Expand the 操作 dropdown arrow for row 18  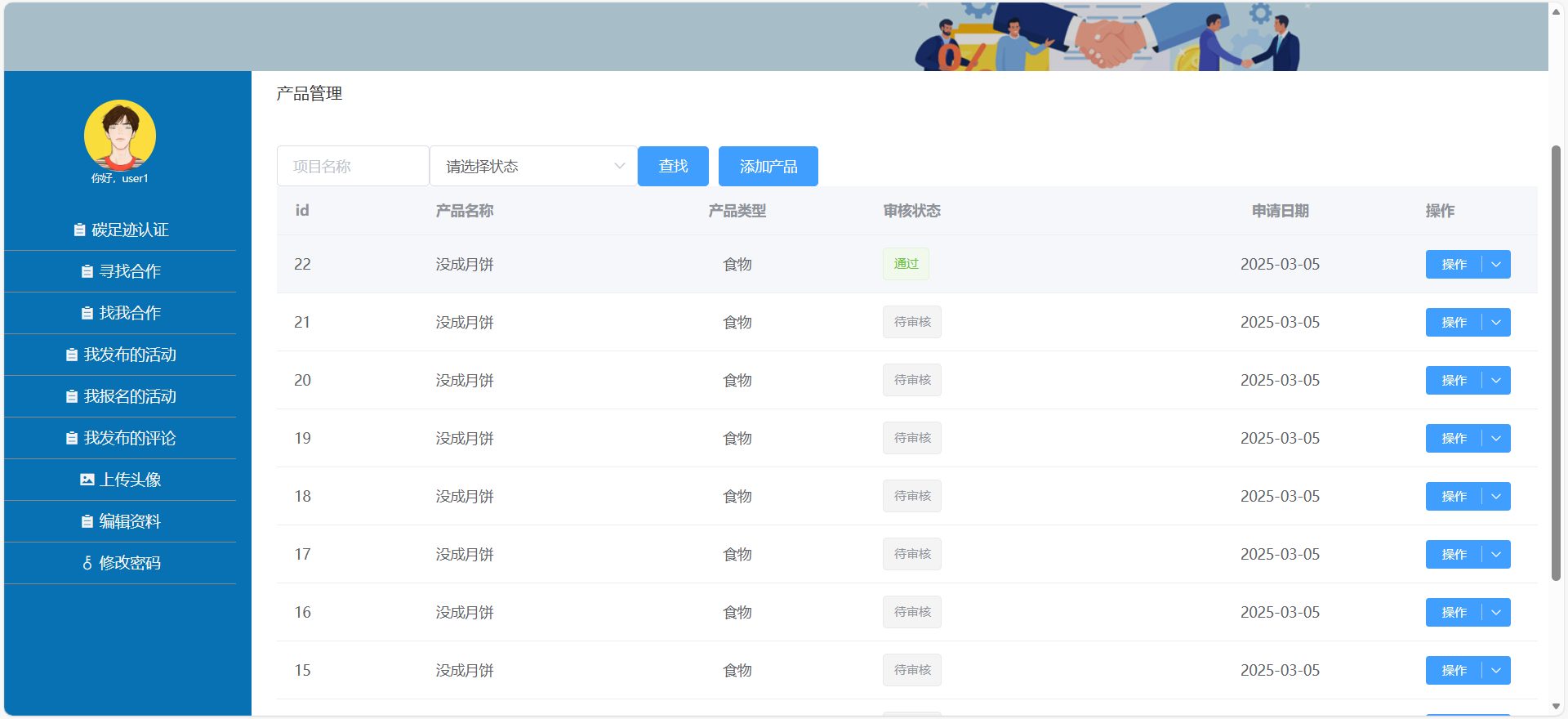point(1496,497)
